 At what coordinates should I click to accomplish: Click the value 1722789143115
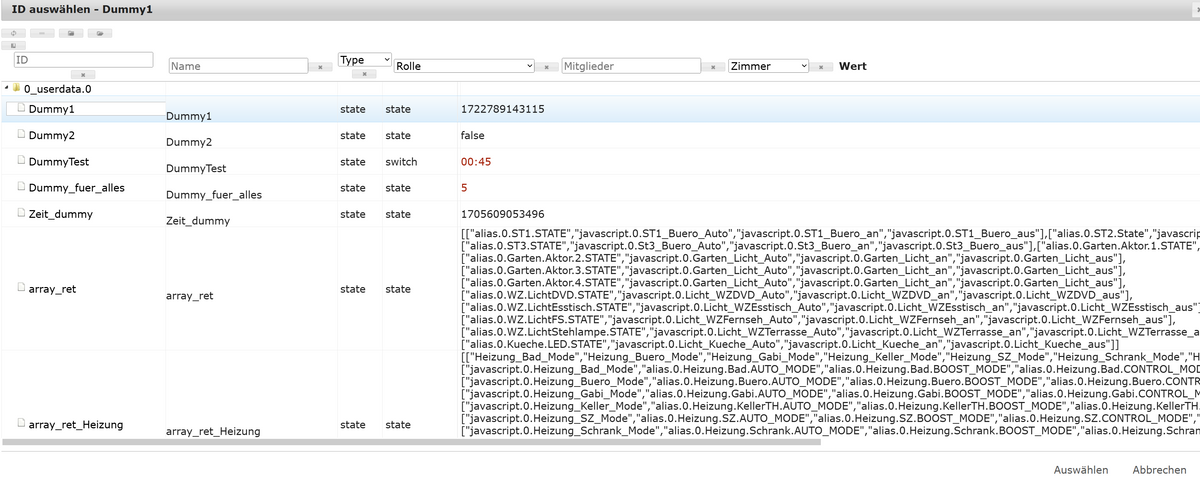pyautogui.click(x=502, y=109)
